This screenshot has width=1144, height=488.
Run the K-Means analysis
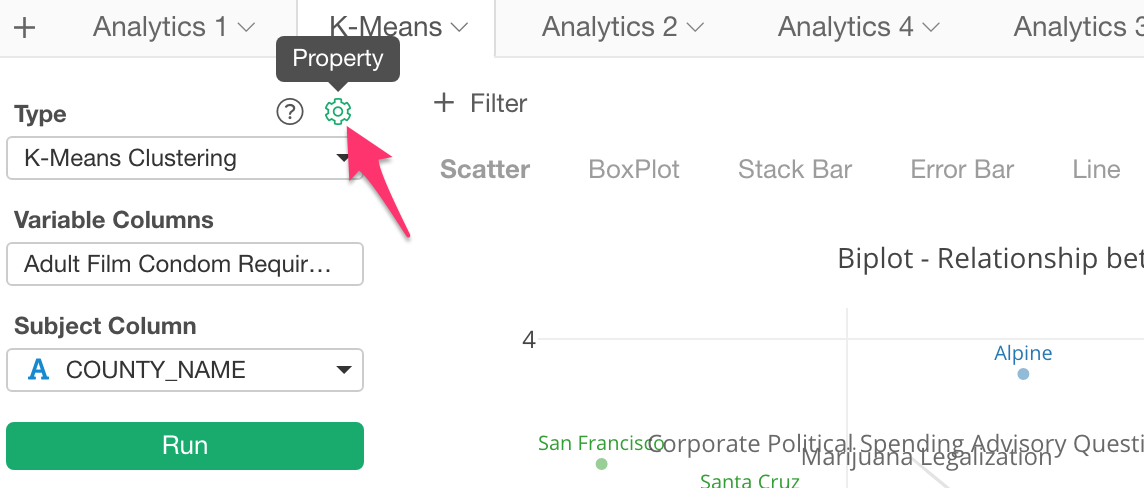(x=185, y=445)
